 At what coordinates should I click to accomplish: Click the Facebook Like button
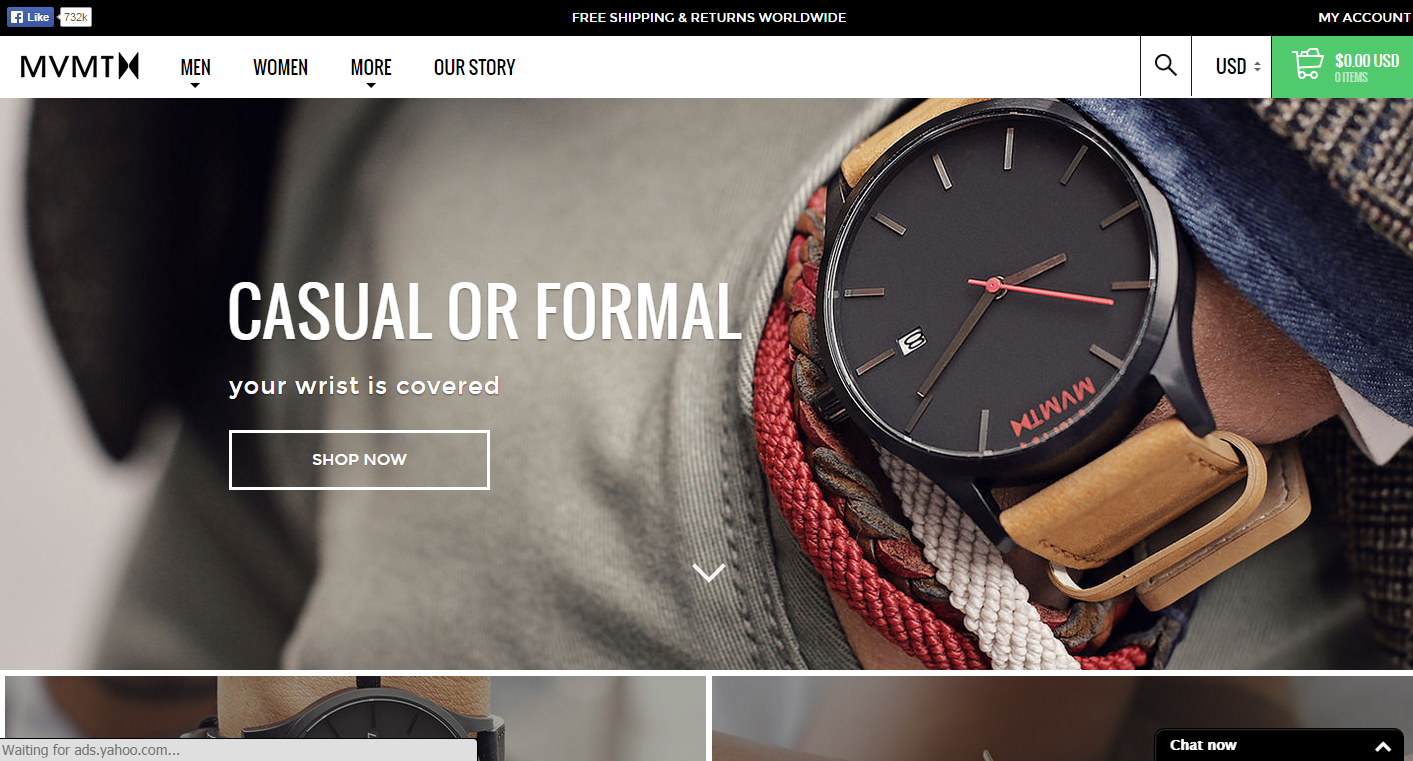[x=31, y=17]
